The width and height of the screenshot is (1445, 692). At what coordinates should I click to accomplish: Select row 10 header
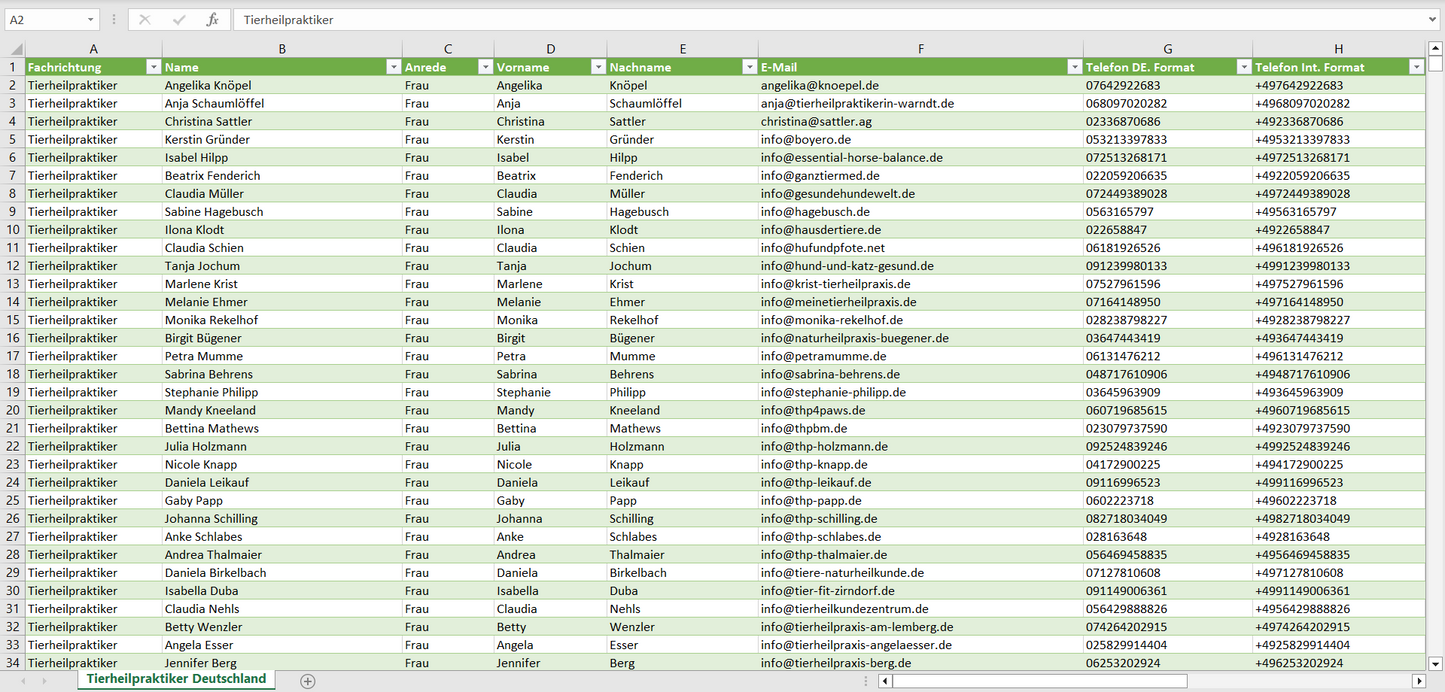pyautogui.click(x=13, y=230)
